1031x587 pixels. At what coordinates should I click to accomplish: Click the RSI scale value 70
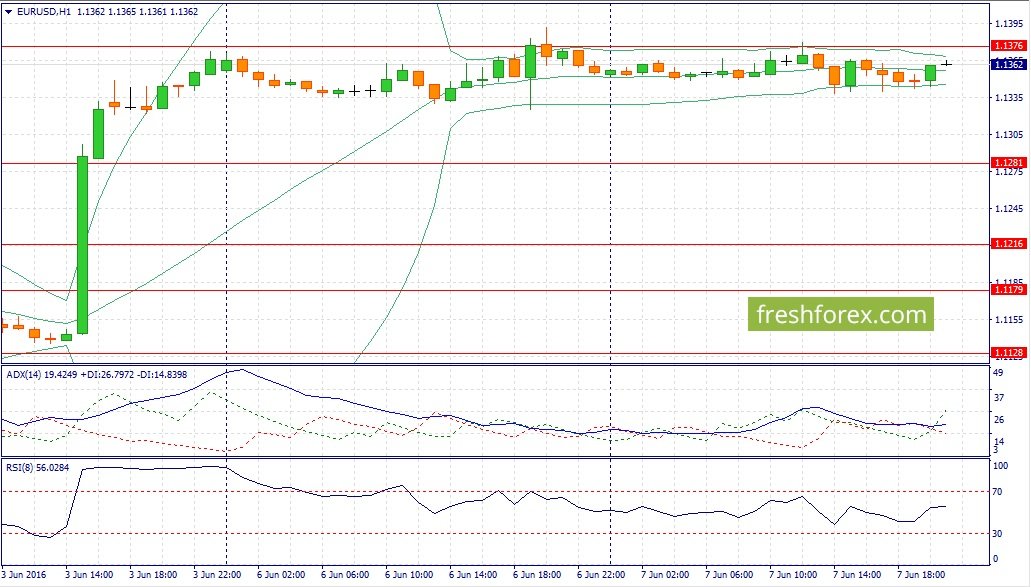[x=997, y=492]
